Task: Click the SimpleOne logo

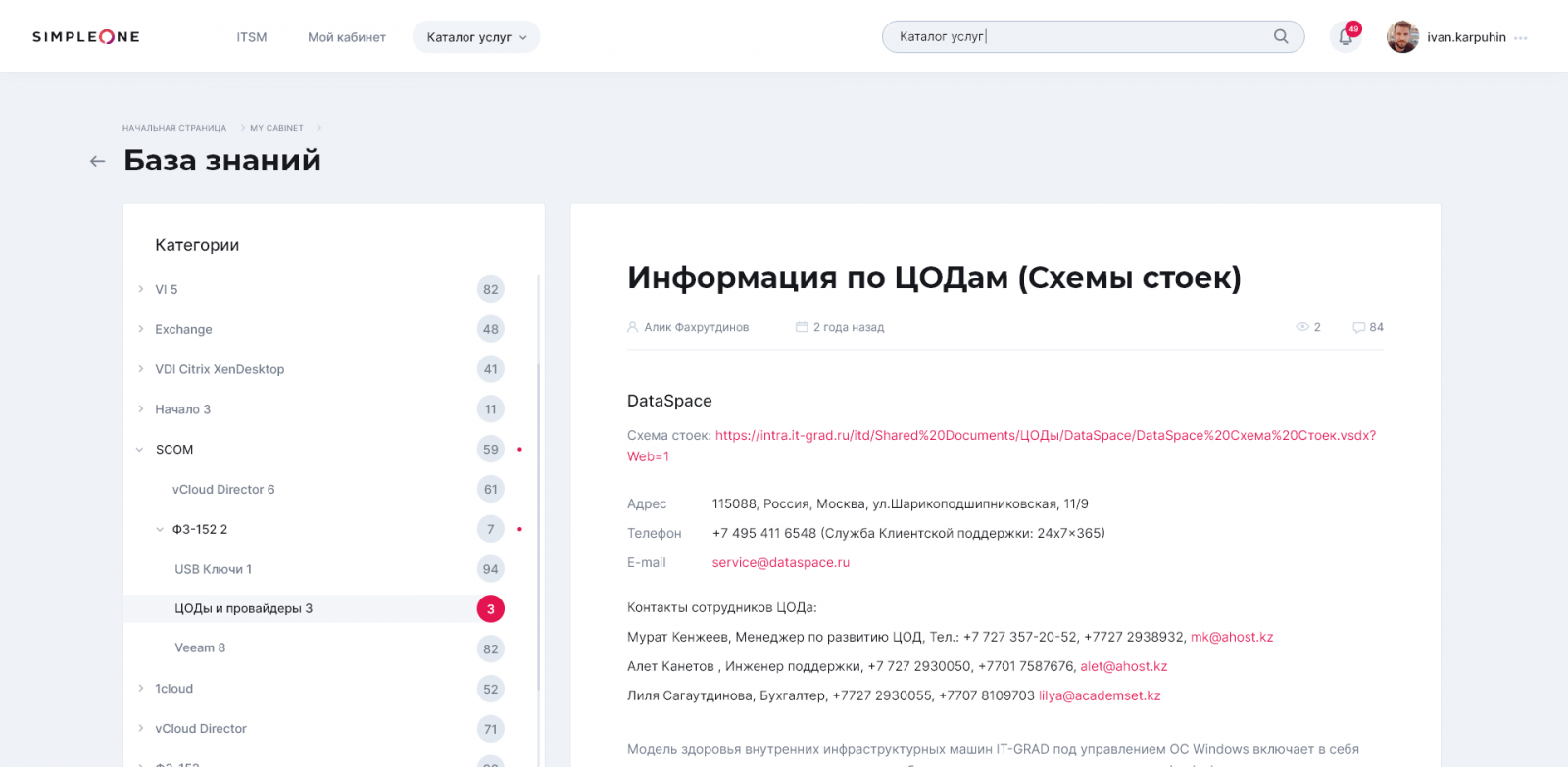Action: [86, 37]
